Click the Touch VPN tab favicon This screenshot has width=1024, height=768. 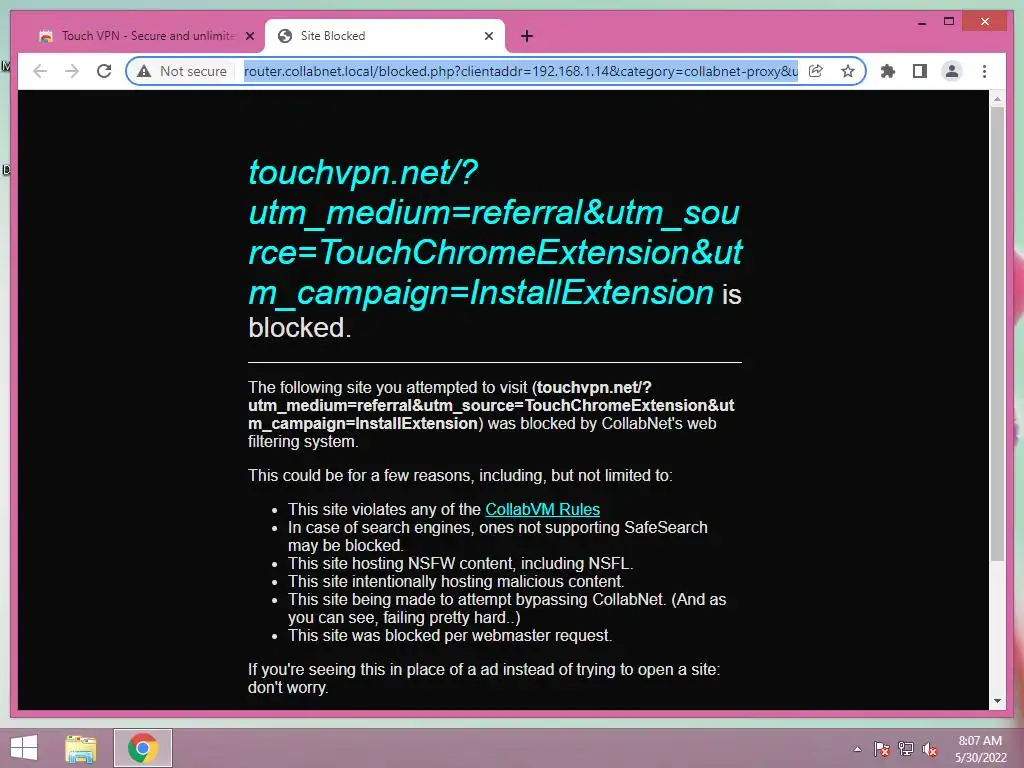click(46, 37)
